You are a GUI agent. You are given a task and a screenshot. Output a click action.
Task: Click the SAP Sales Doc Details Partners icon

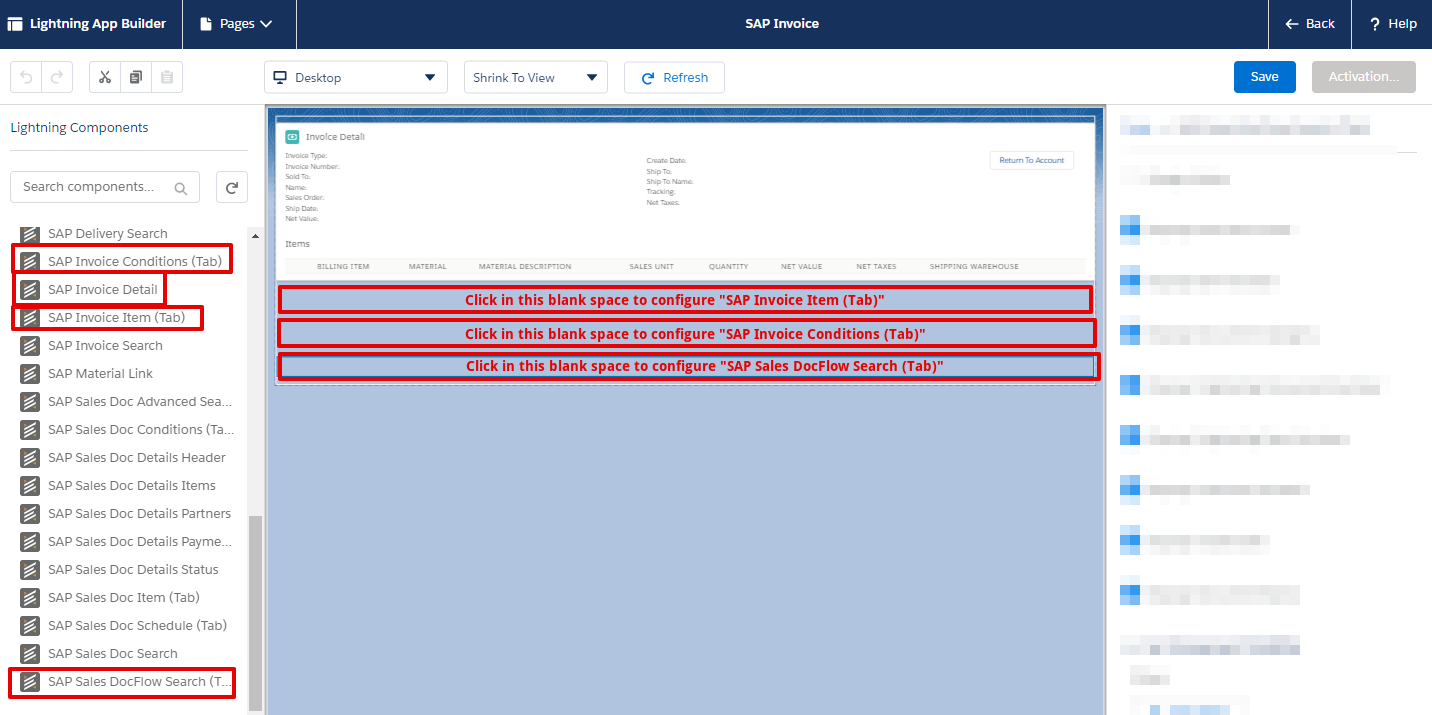click(30, 514)
